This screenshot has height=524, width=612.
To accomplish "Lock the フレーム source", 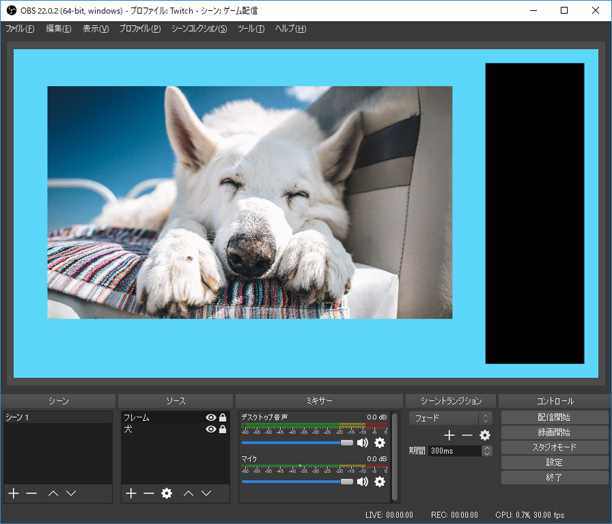I will pos(222,417).
